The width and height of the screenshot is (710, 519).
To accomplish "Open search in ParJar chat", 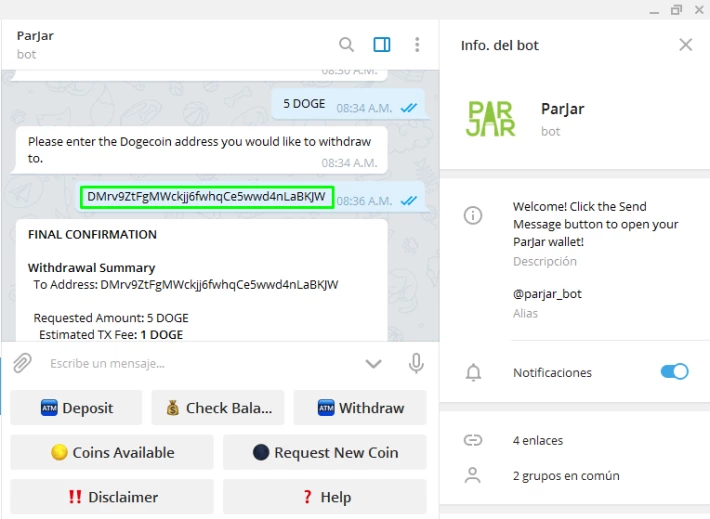I will click(x=346, y=44).
